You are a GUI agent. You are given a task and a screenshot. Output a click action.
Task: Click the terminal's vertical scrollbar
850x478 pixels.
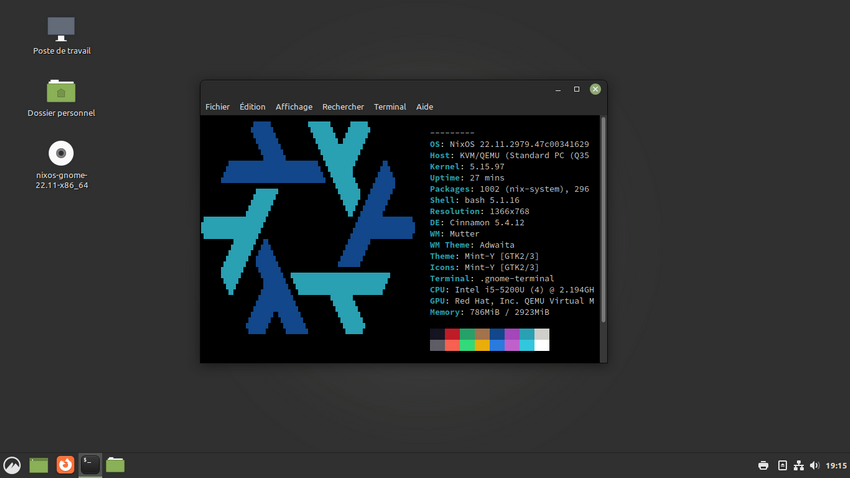coord(602,220)
